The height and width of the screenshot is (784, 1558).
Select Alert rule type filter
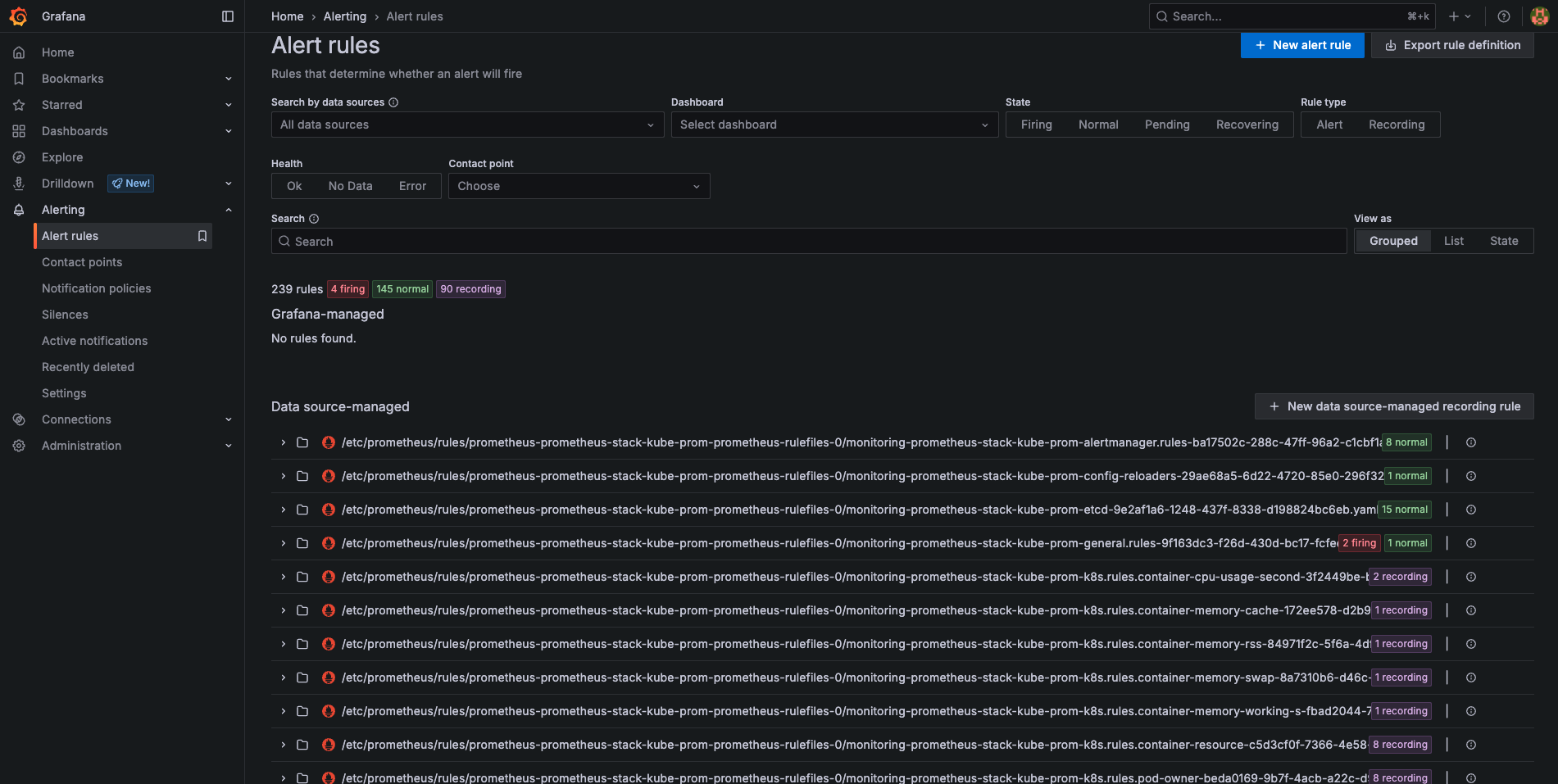pos(1329,125)
